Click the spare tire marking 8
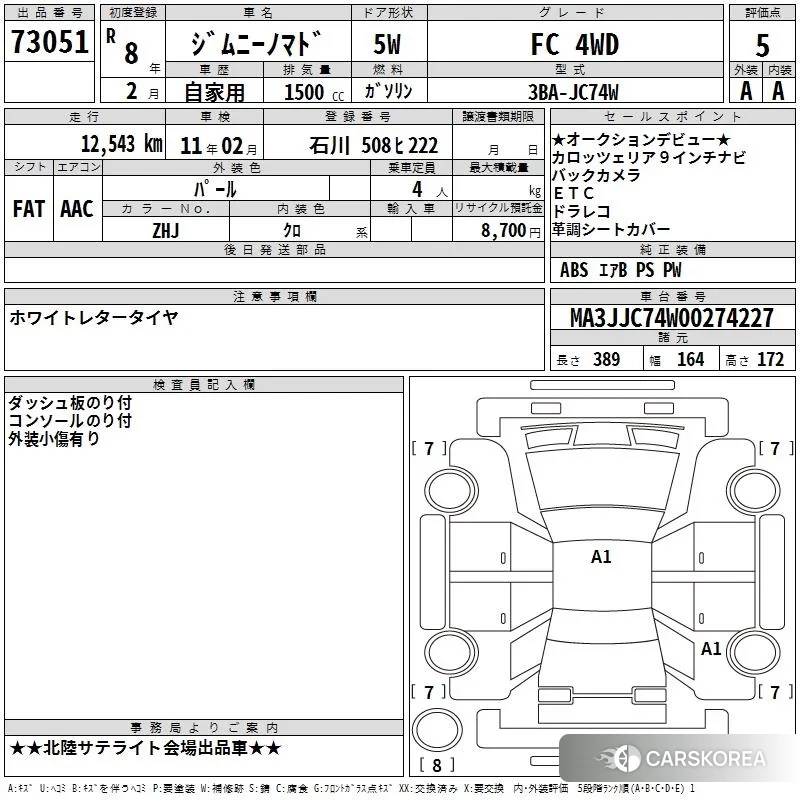The image size is (800, 800). coord(437,765)
